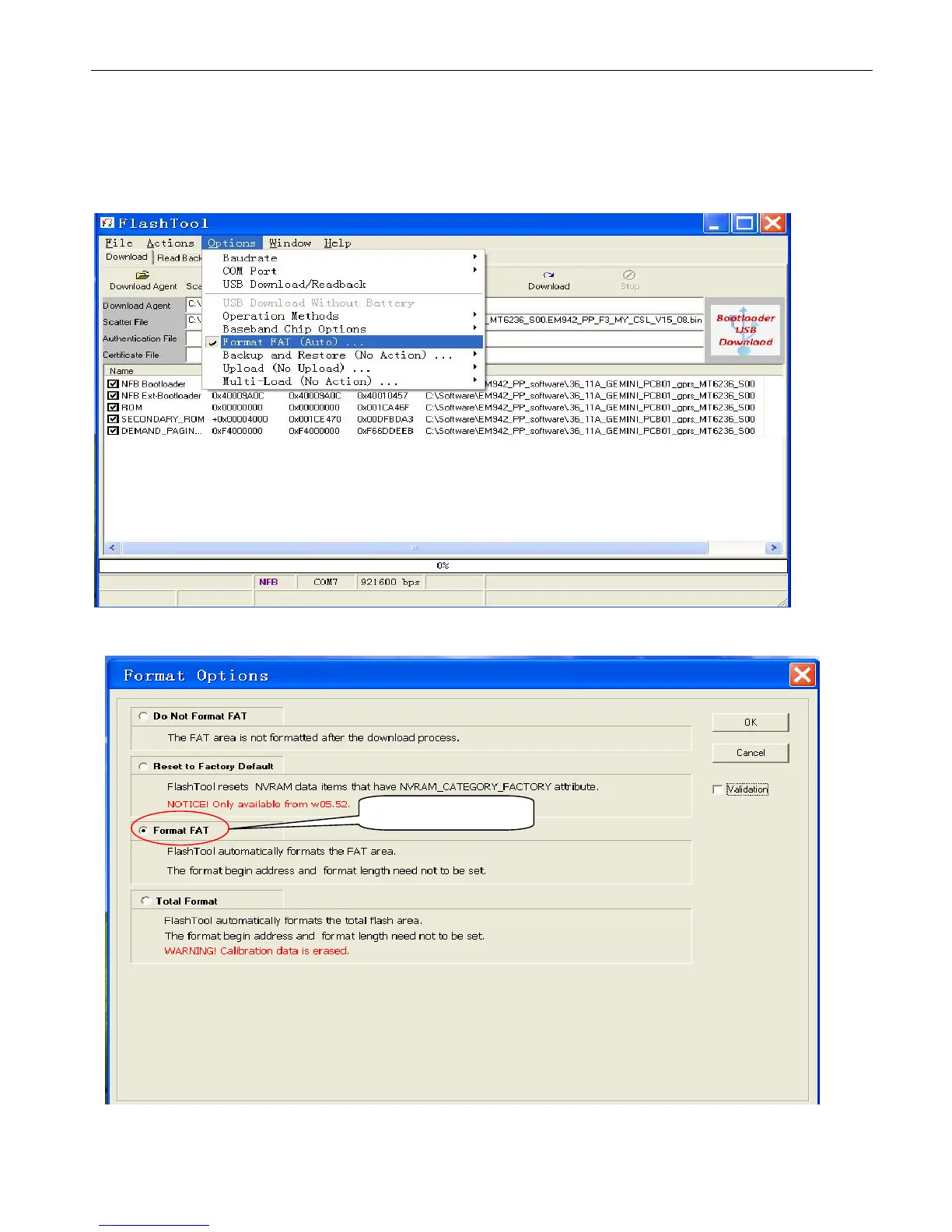
Task: Toggle the ROM checkbox
Action: [113, 408]
